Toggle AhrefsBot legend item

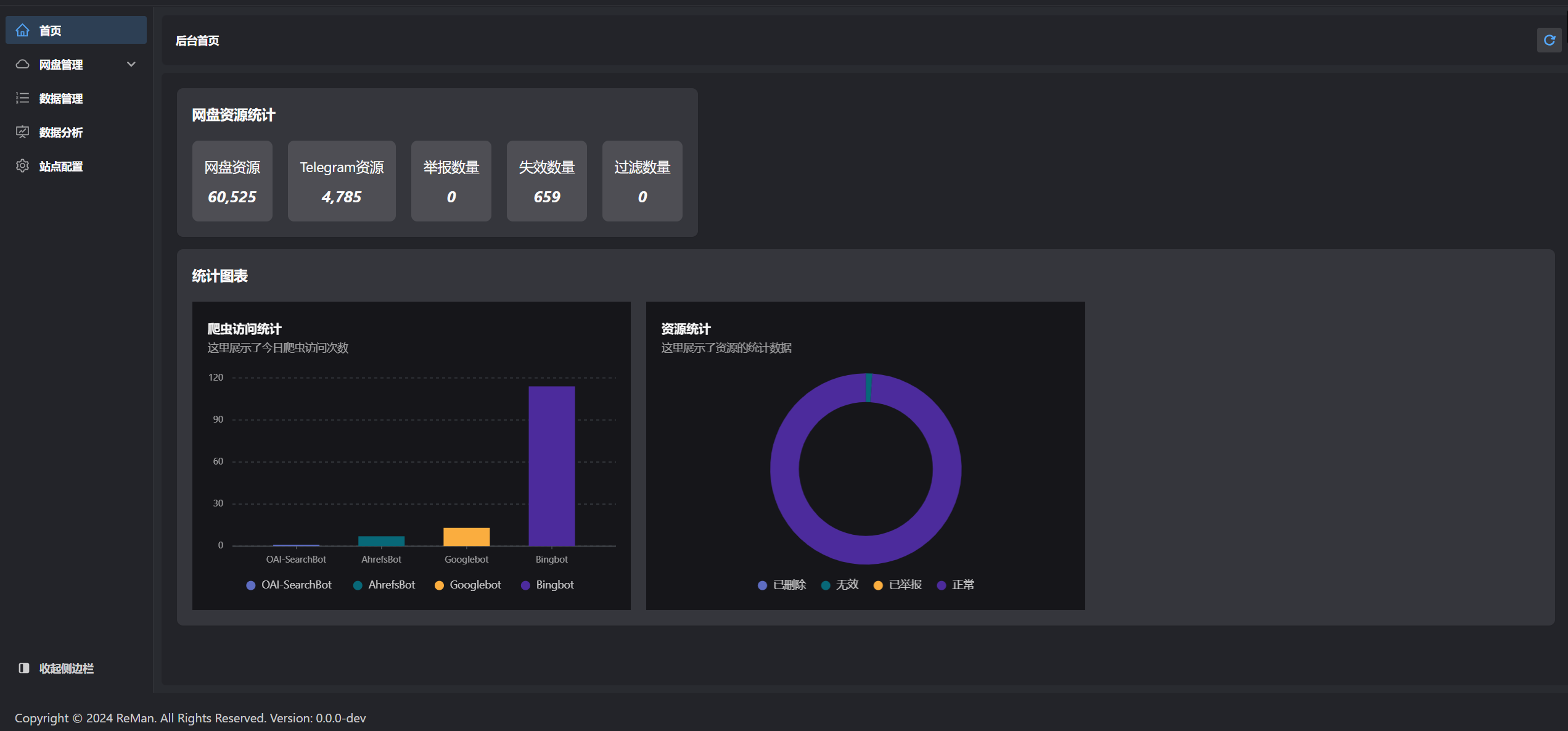[x=384, y=585]
